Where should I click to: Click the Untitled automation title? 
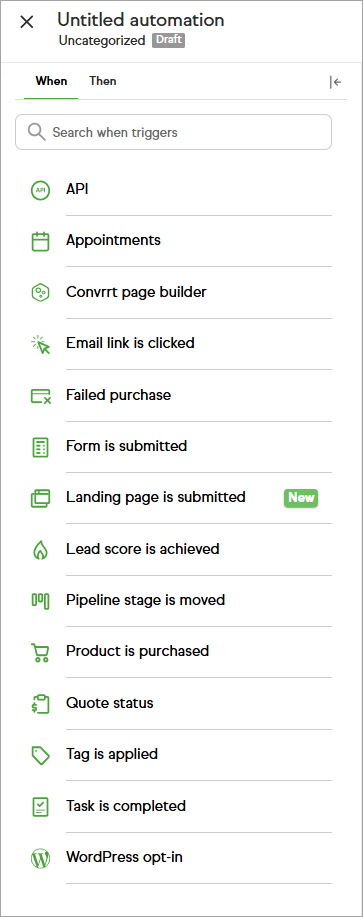pos(140,20)
